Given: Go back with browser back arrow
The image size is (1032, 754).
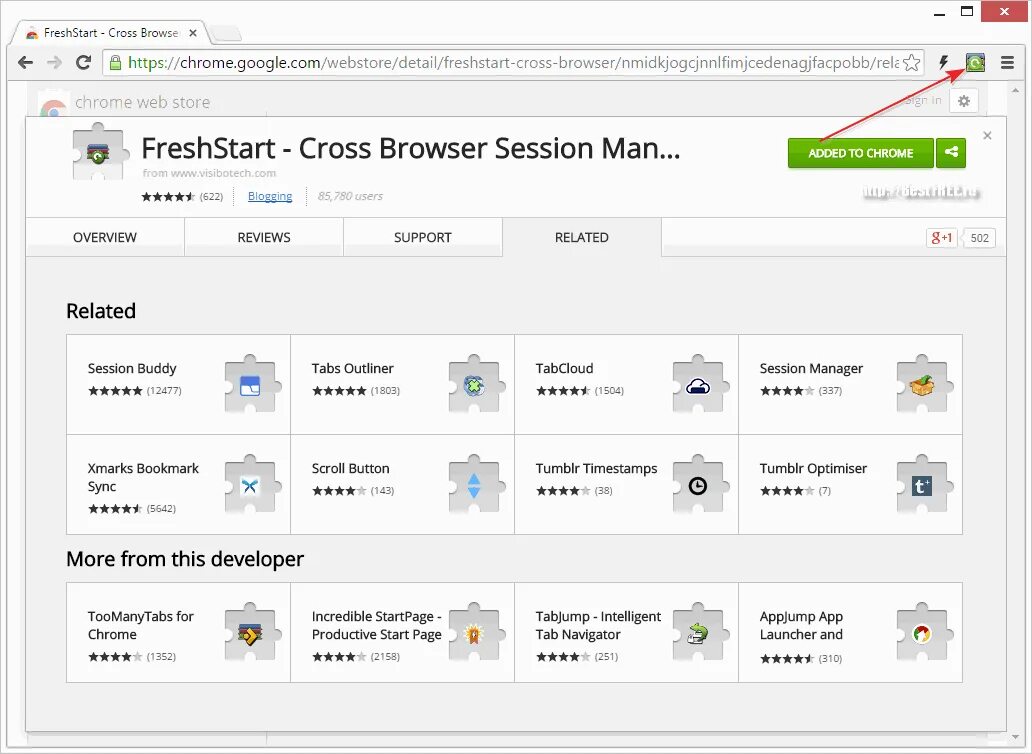Looking at the screenshot, I should click(x=26, y=63).
